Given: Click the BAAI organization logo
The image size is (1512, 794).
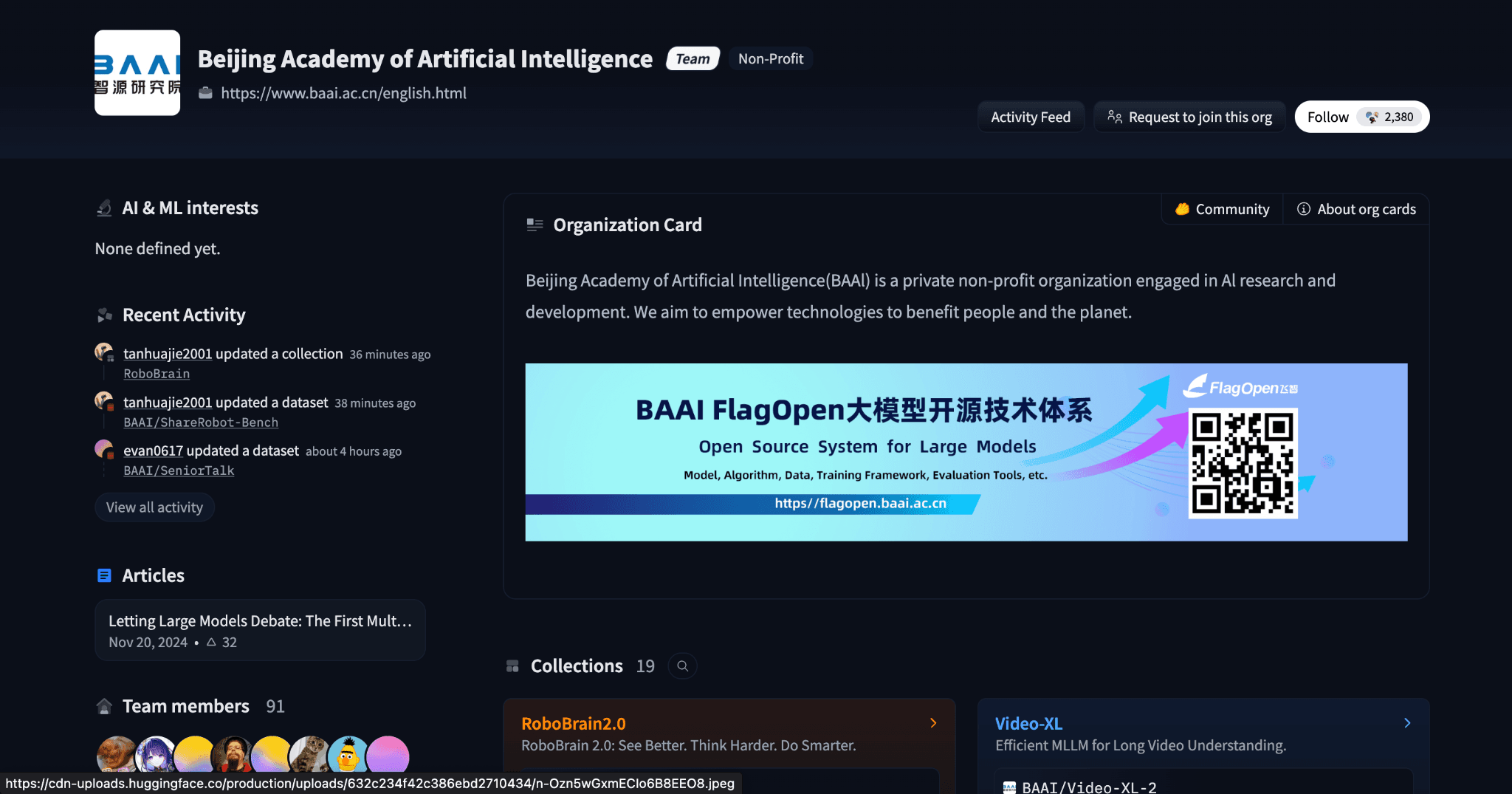Looking at the screenshot, I should click(x=137, y=72).
